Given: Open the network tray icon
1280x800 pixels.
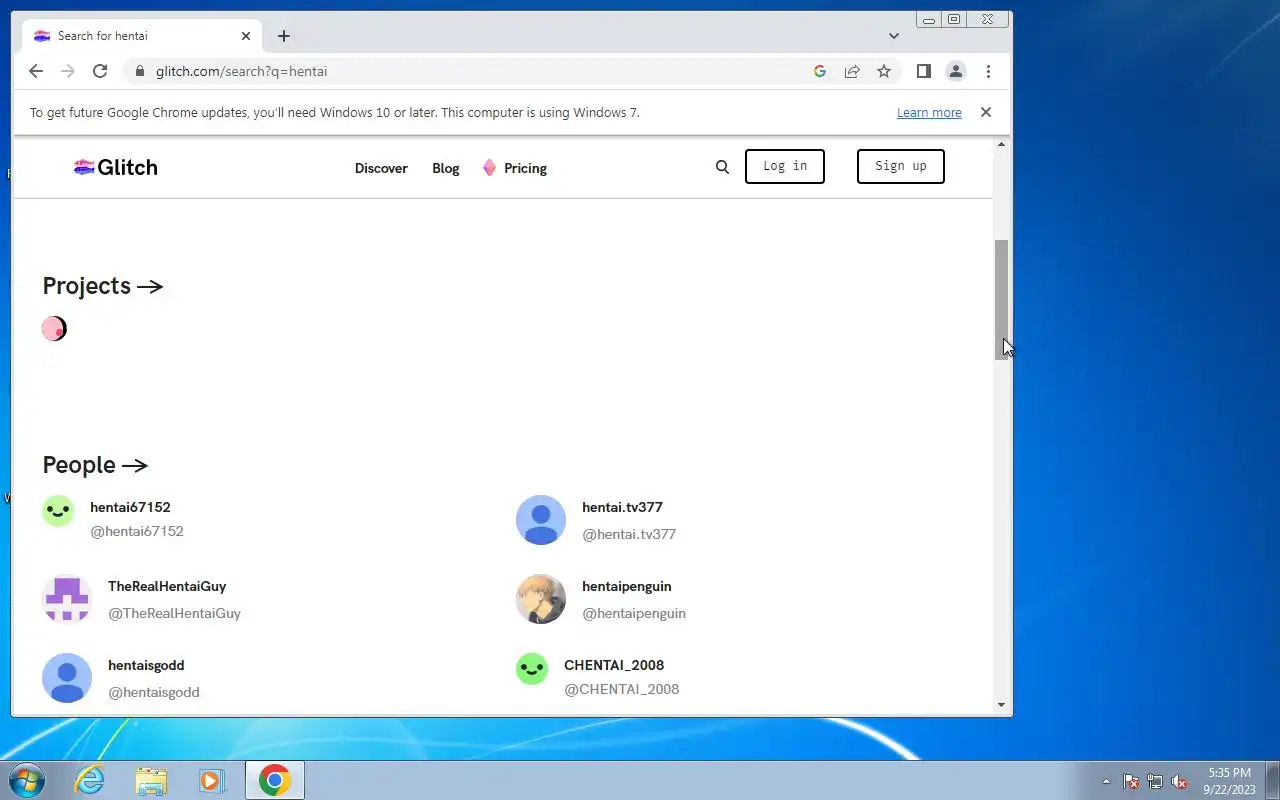Looking at the screenshot, I should click(x=1155, y=781).
